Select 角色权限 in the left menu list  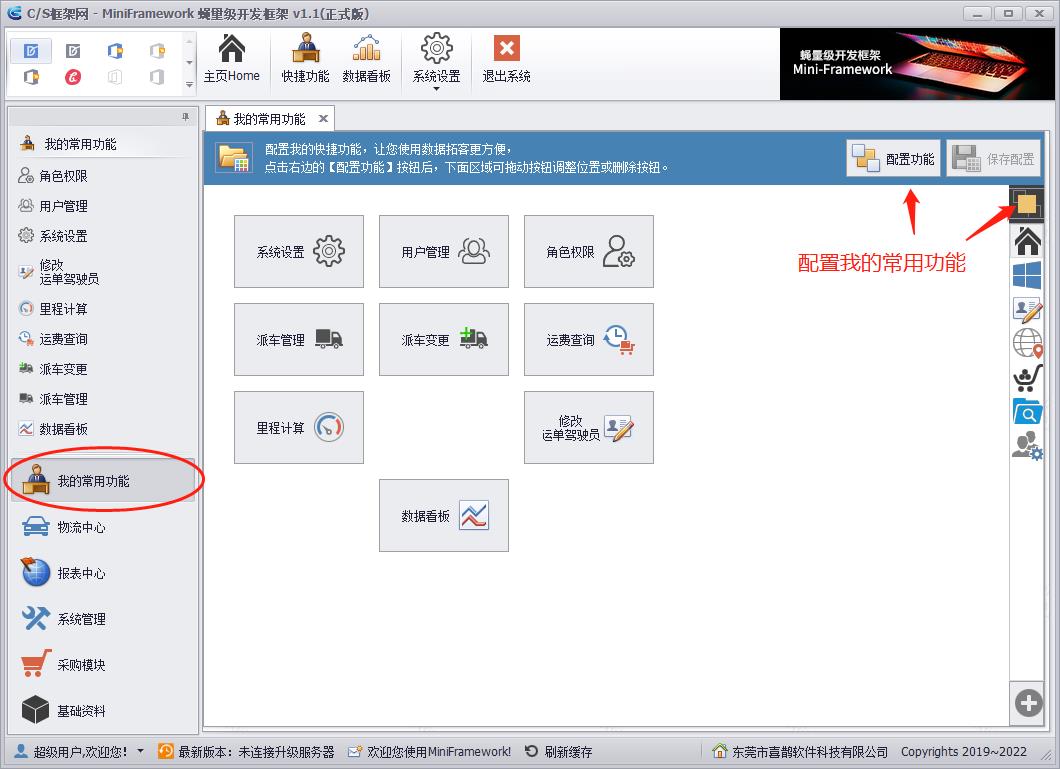pos(63,176)
